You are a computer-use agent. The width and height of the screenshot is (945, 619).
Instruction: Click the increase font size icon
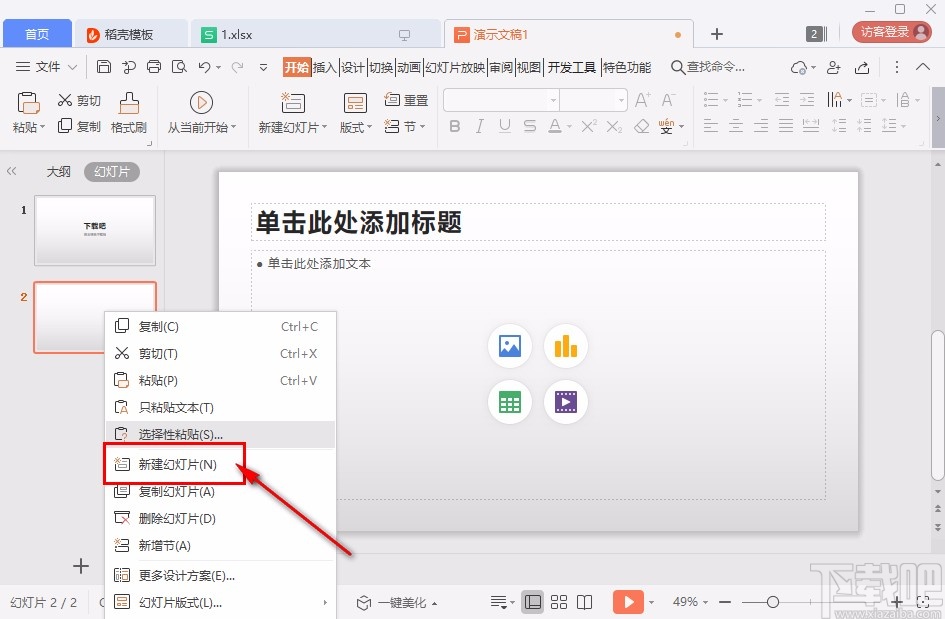(x=641, y=100)
